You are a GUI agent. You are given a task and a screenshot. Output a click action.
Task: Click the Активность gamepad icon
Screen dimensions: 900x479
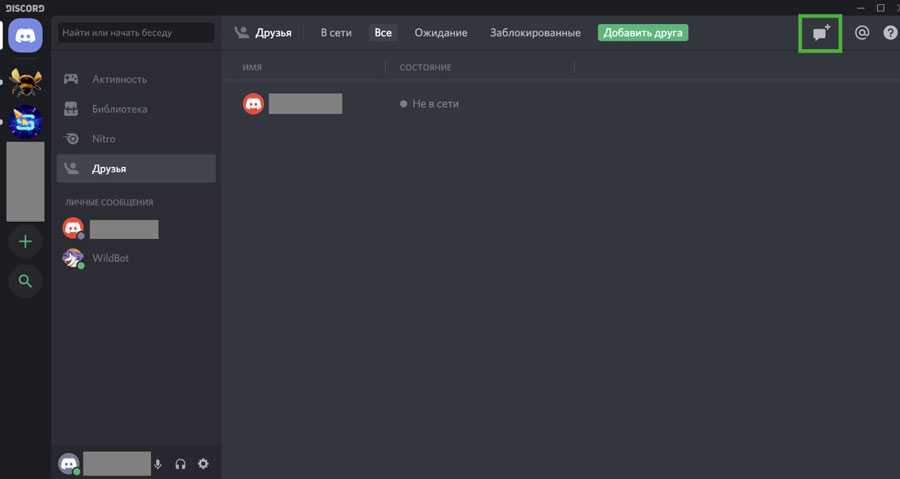click(71, 79)
